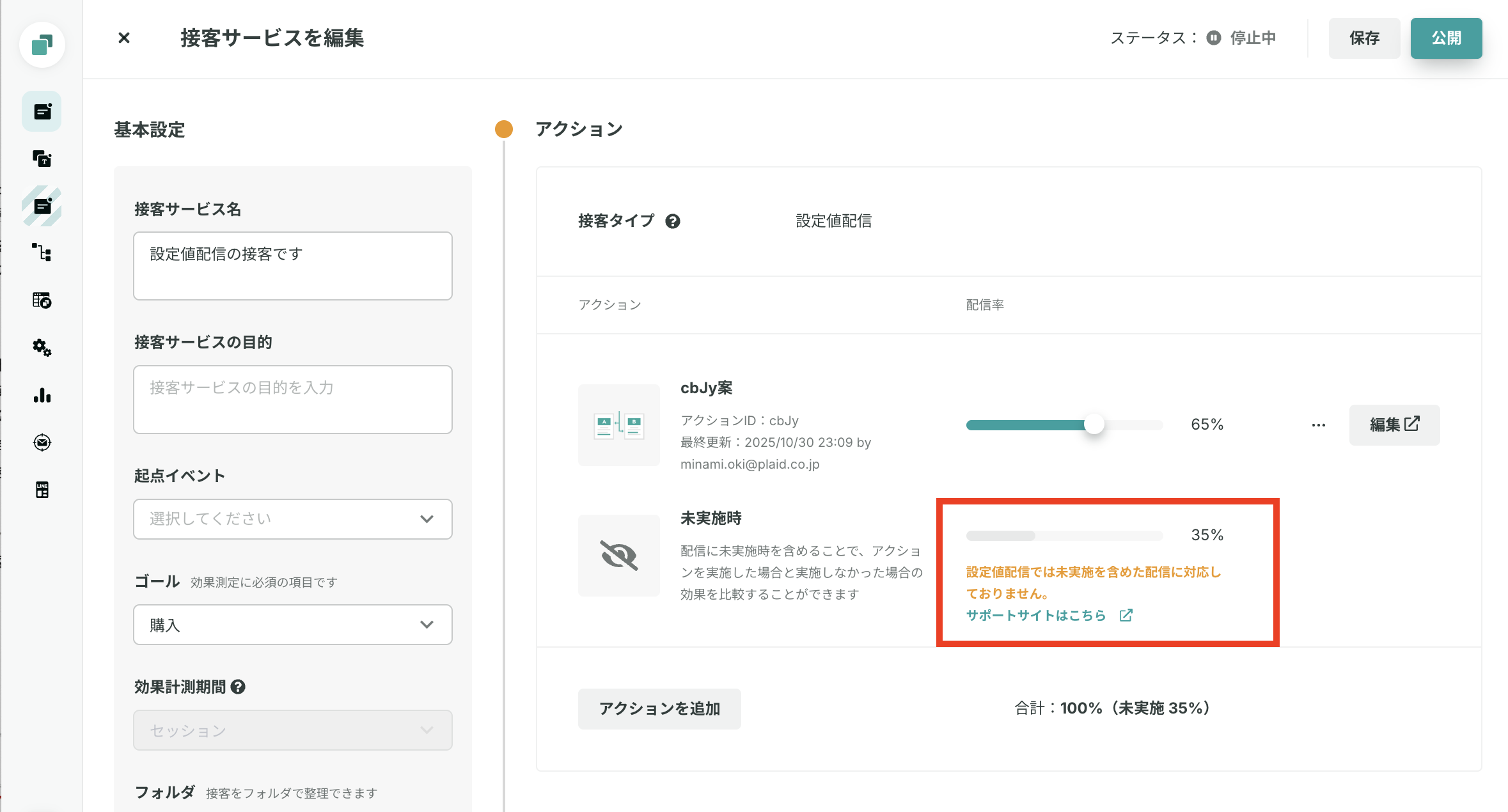This screenshot has height=812, width=1508.
Task: Open the tree hierarchy icon in the sidebar
Action: pyautogui.click(x=42, y=253)
